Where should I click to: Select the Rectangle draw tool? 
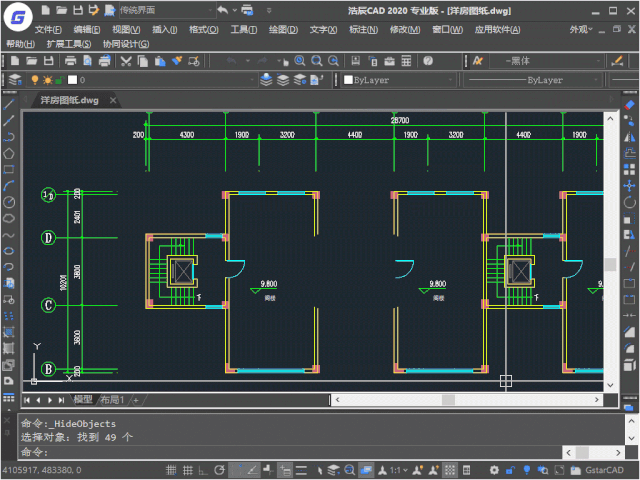(x=9, y=170)
